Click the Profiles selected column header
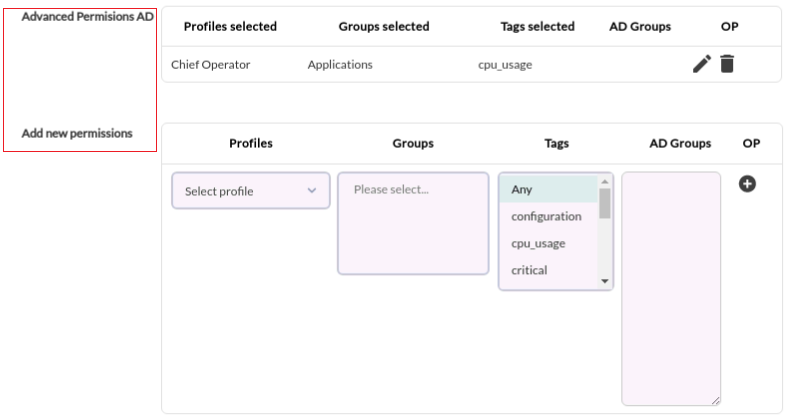The width and height of the screenshot is (800, 420). pyautogui.click(x=230, y=27)
